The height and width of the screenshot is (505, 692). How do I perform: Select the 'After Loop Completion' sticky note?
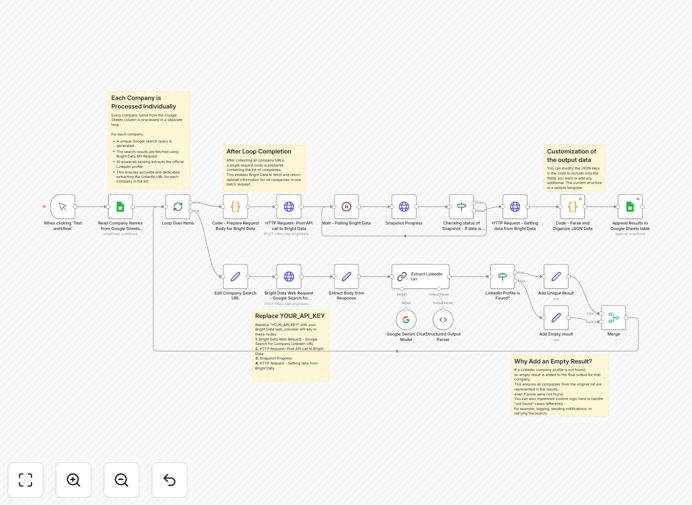(x=264, y=168)
